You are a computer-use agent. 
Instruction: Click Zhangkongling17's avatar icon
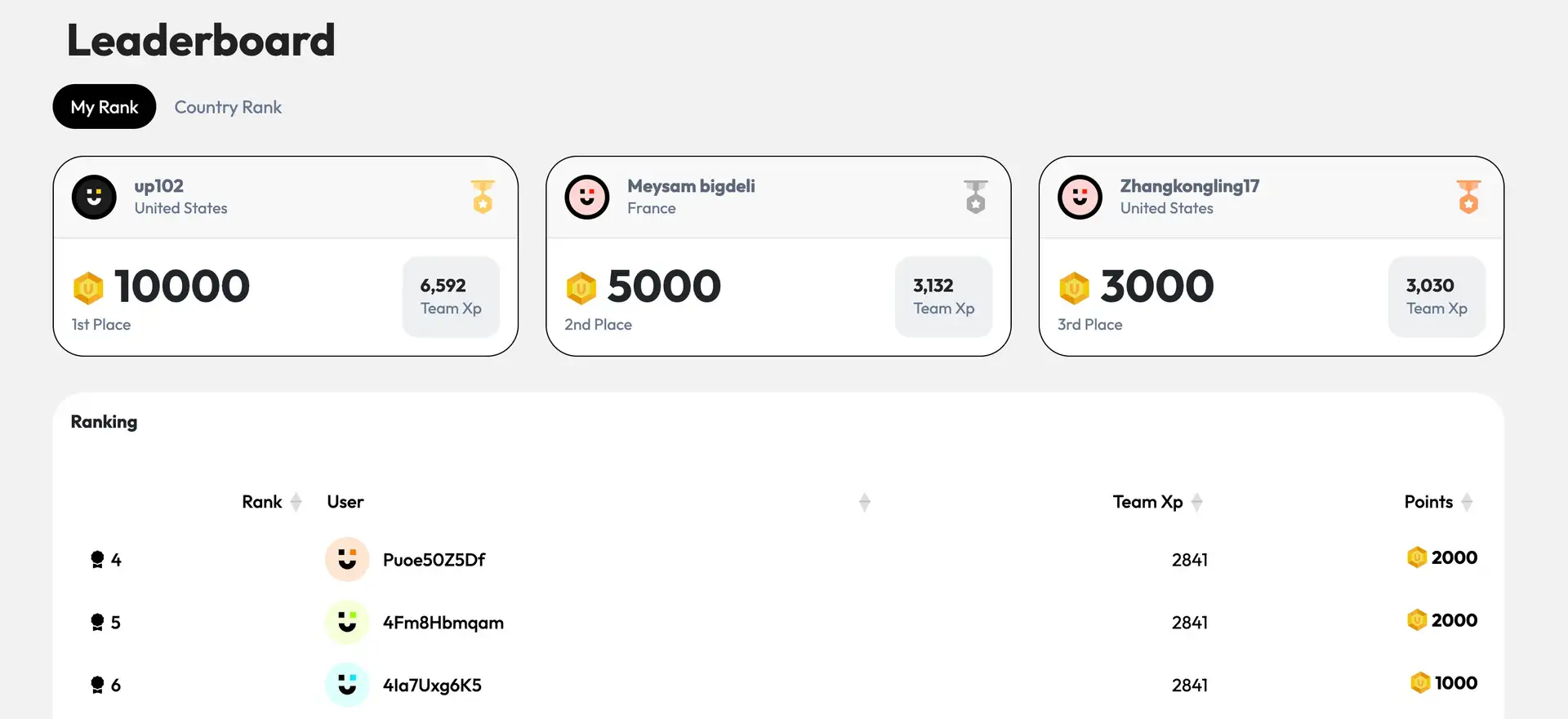tap(1080, 197)
